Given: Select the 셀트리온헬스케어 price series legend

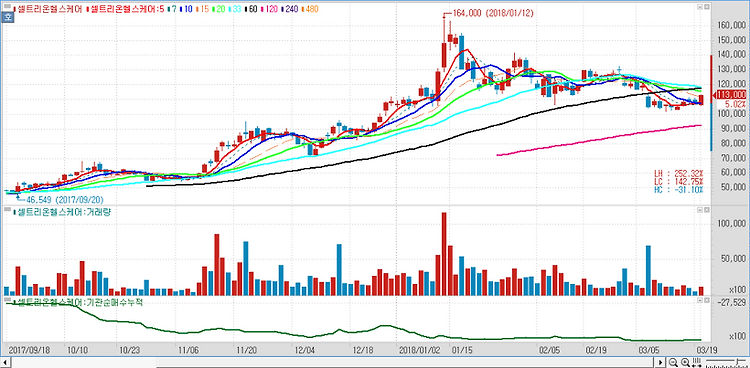Looking at the screenshot, I should click(48, 9).
